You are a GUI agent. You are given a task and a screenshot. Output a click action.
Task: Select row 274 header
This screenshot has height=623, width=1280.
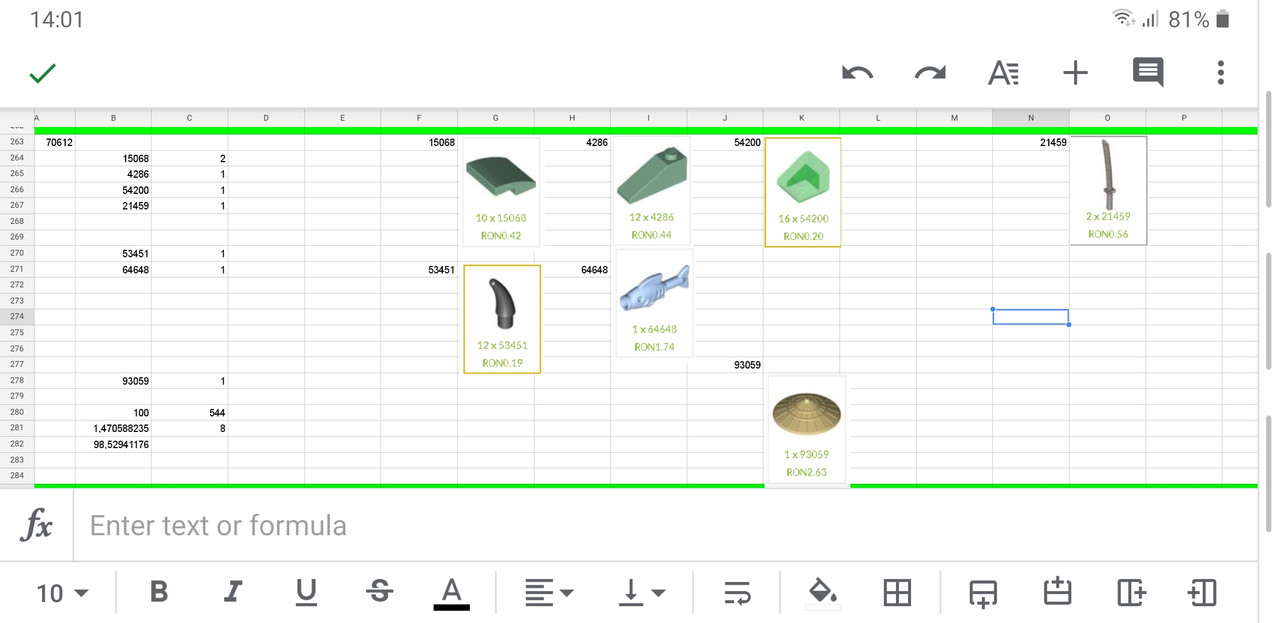coord(17,316)
